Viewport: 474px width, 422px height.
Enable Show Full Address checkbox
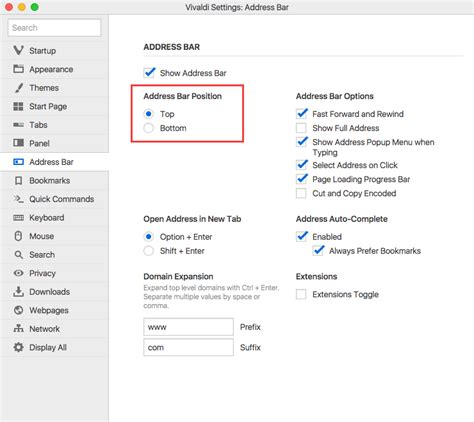pyautogui.click(x=301, y=128)
